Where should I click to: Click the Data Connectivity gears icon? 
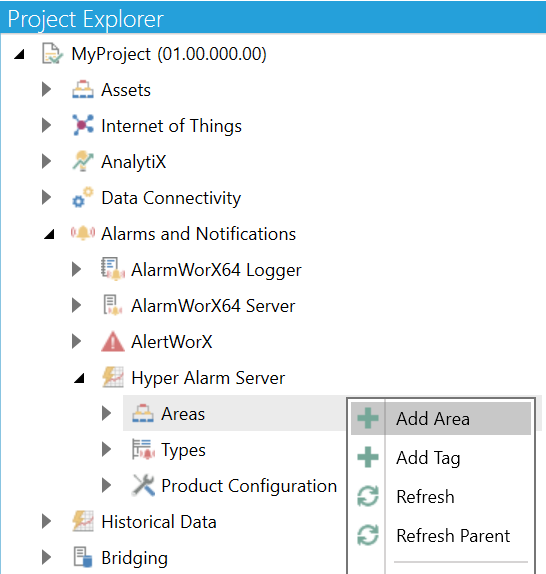(x=83, y=197)
